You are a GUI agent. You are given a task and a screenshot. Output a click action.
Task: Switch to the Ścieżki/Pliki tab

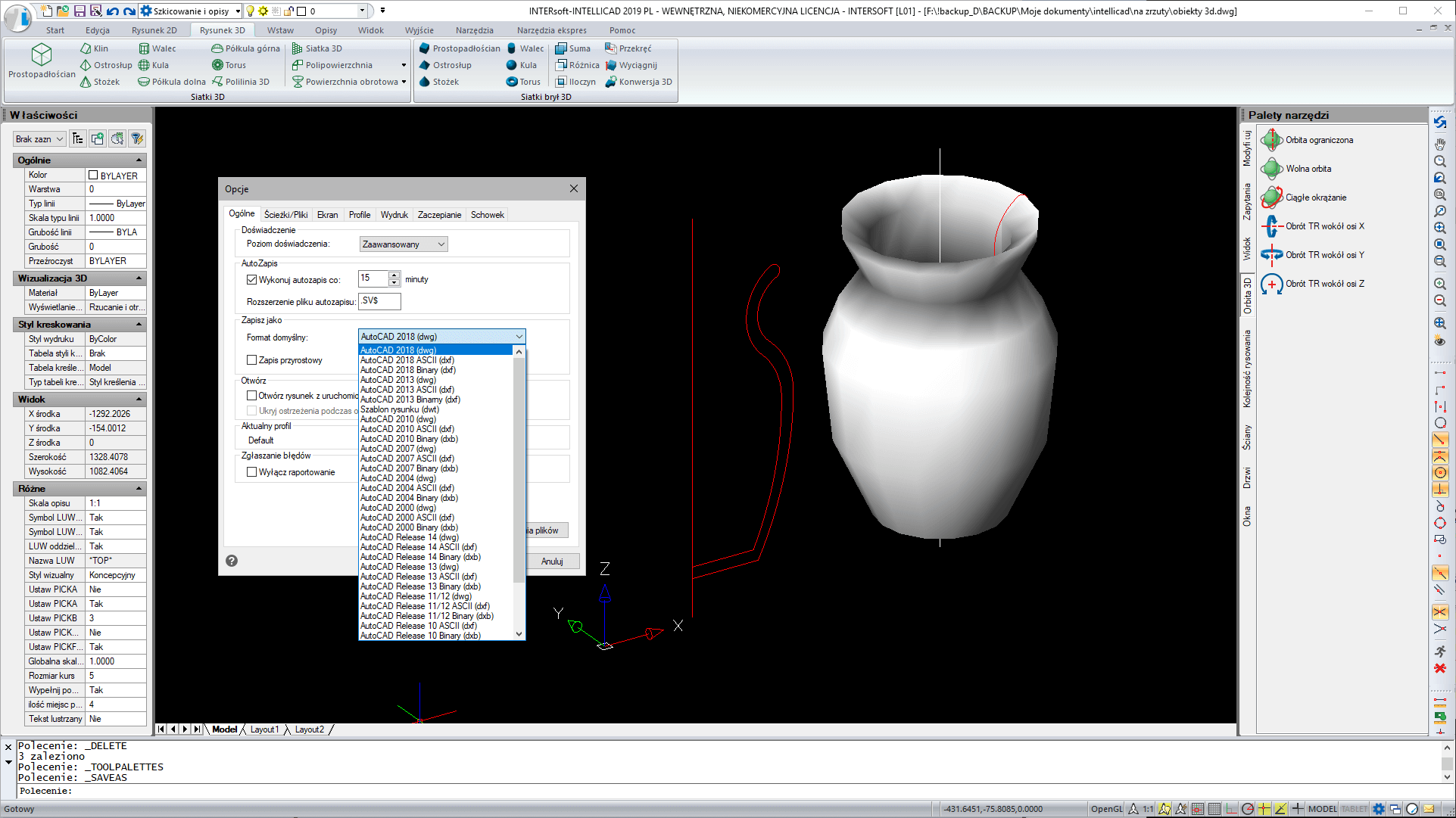[x=285, y=215]
